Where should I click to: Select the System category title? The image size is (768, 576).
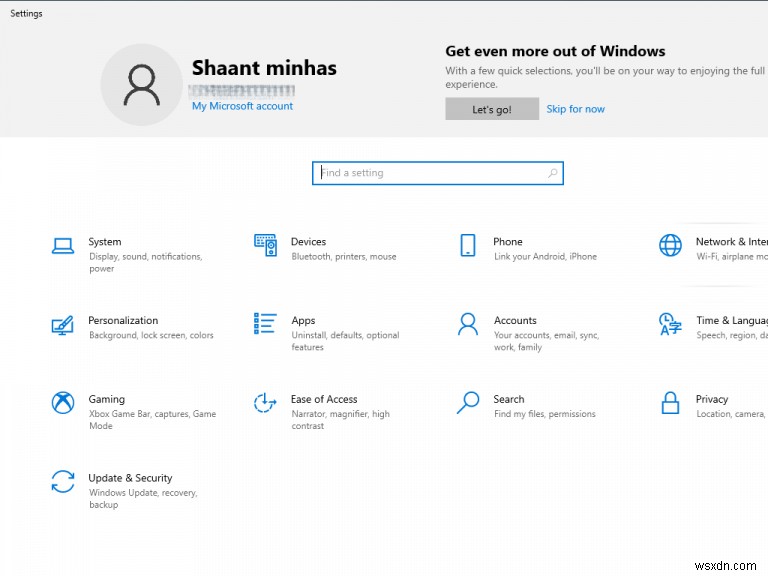[105, 241]
